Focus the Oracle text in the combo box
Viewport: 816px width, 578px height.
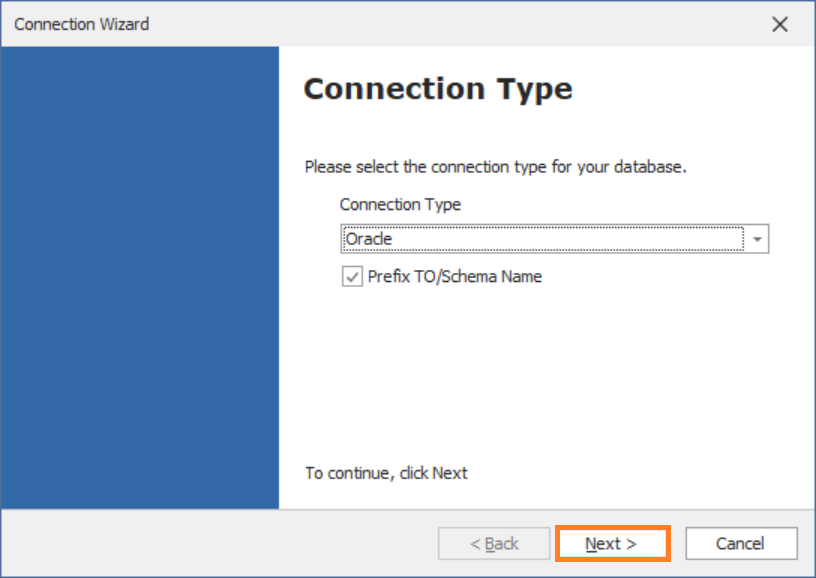[368, 239]
